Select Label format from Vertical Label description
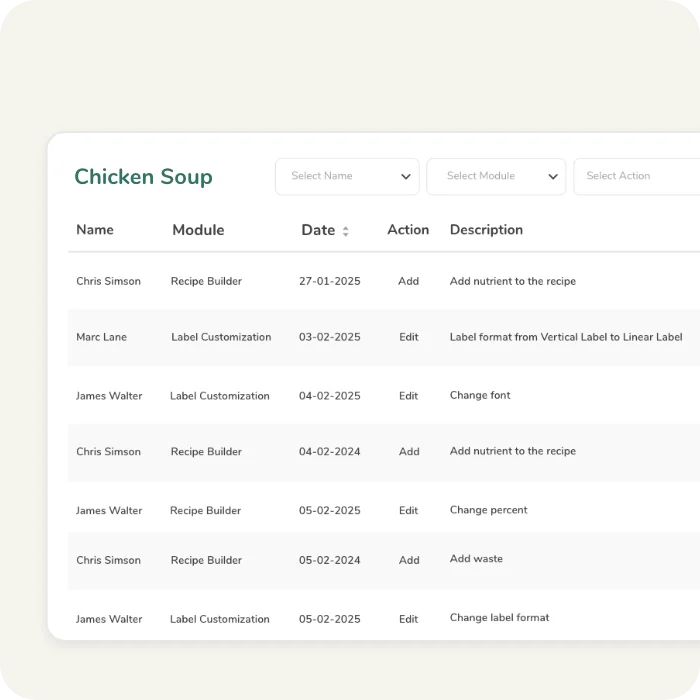700x700 pixels. pyautogui.click(x=566, y=337)
